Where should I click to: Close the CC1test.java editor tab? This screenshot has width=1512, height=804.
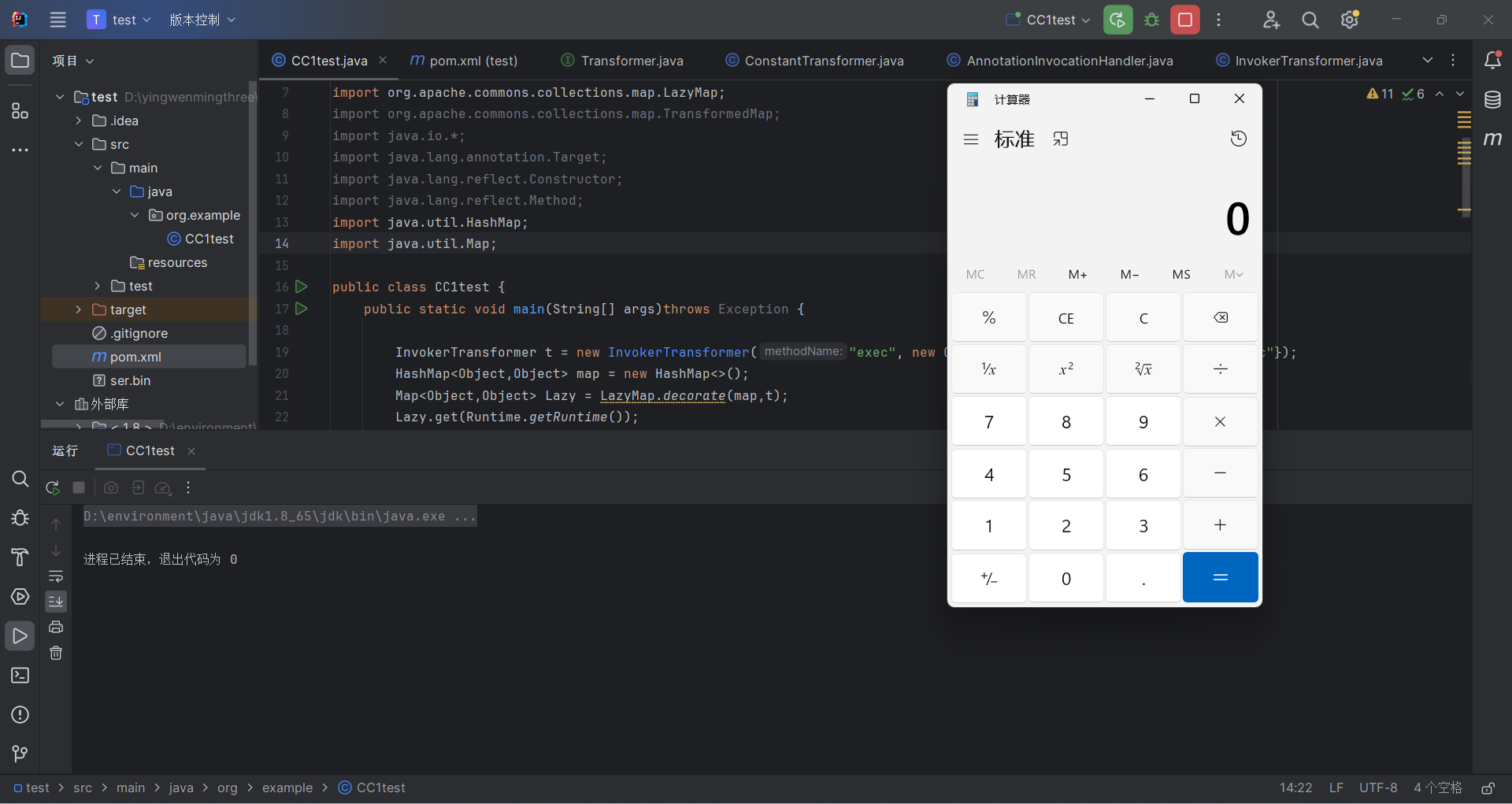coord(383,60)
